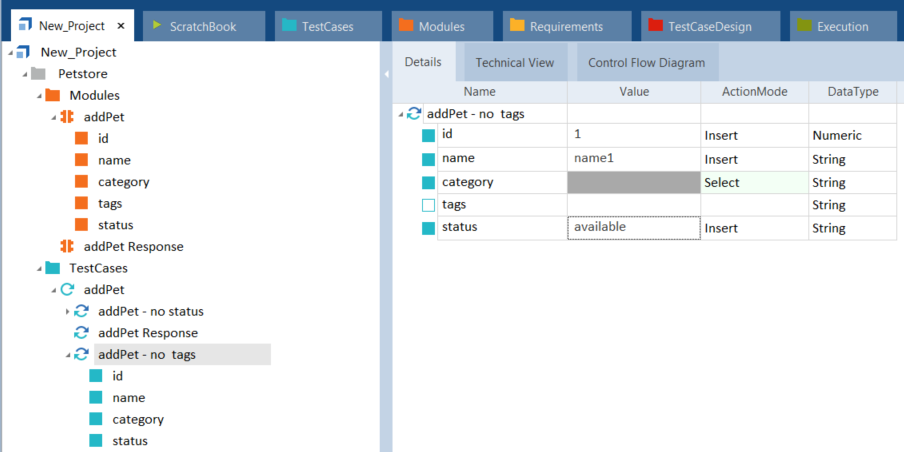
Task: Toggle the category checkbox square in grid
Action: click(428, 182)
